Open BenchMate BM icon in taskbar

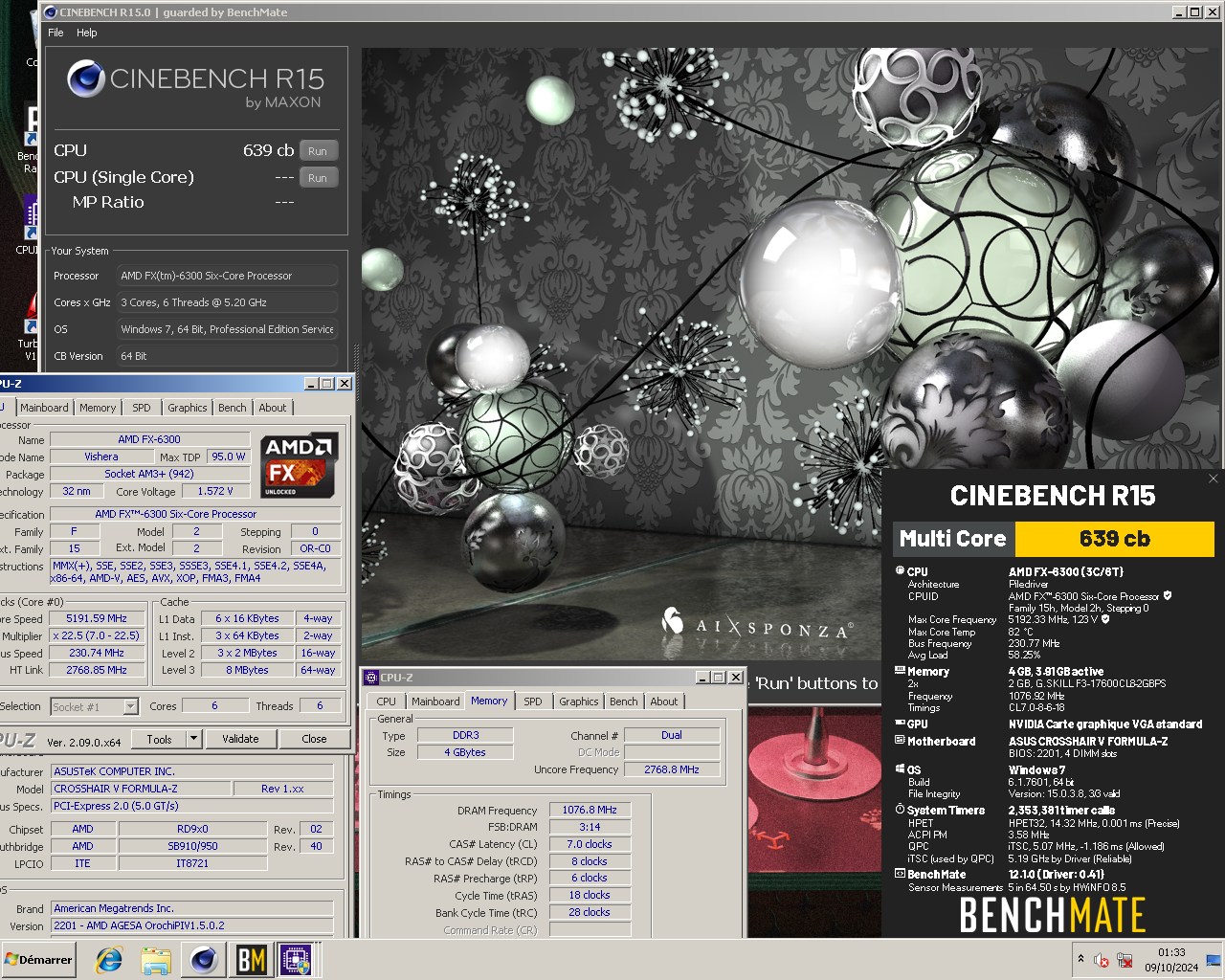(x=251, y=960)
